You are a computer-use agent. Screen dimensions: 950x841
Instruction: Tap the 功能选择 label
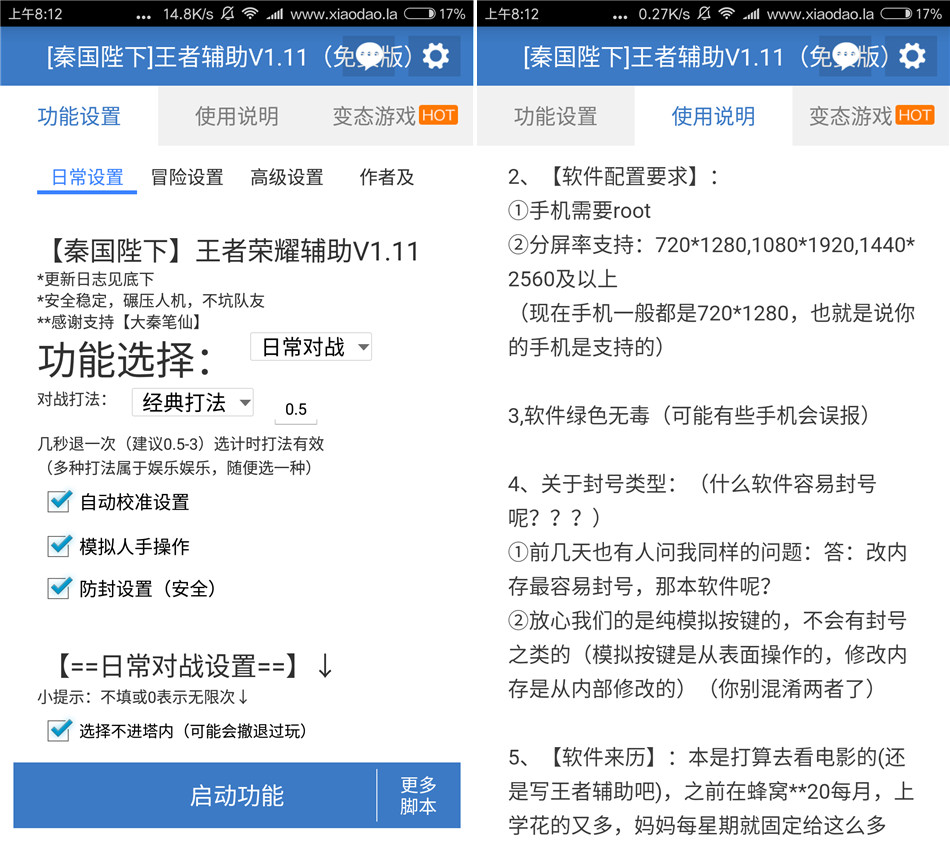click(x=125, y=359)
